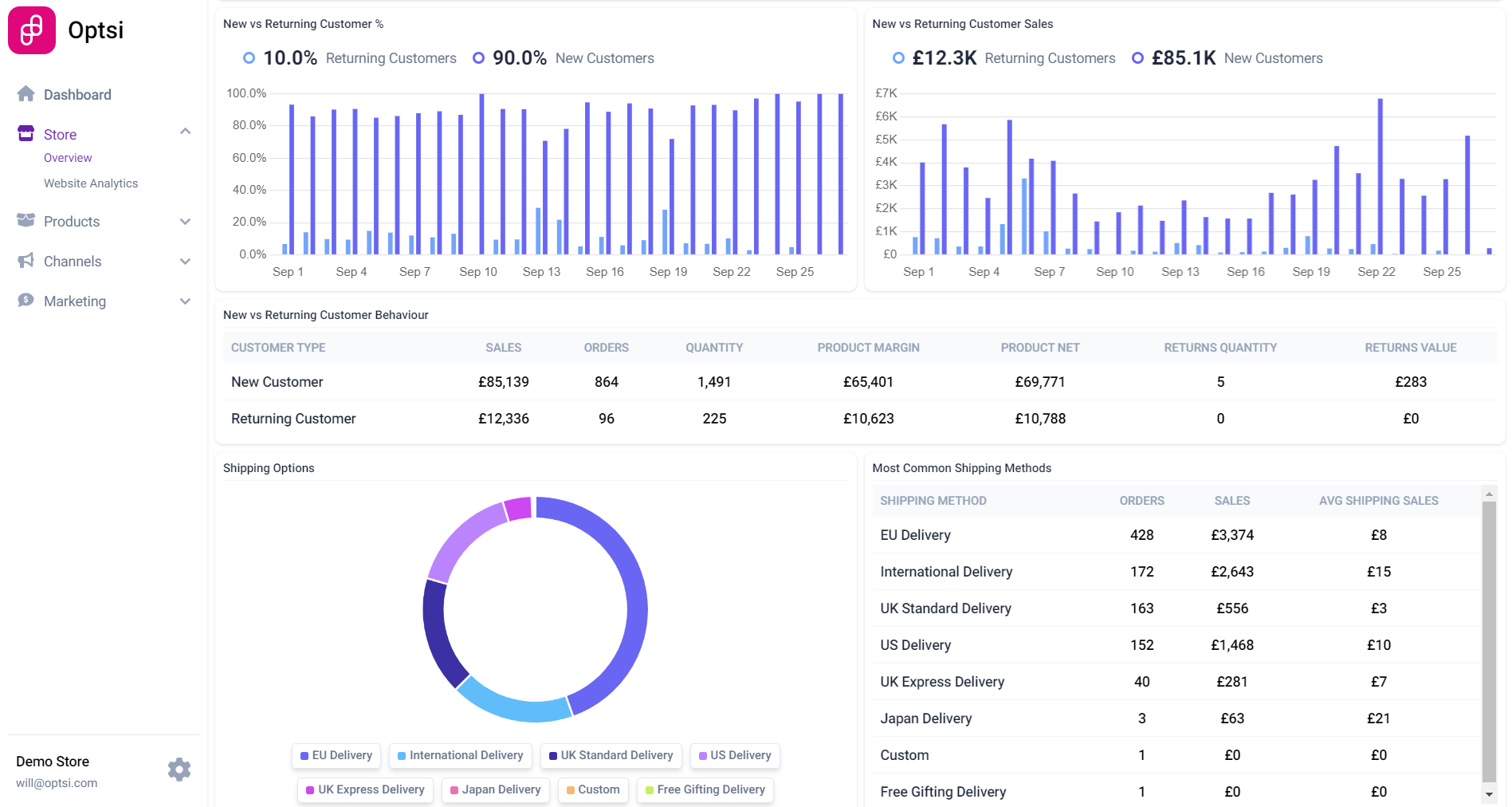Image resolution: width=1512 pixels, height=807 pixels.
Task: Sort by SHIPPING METHOD column header
Action: coord(933,501)
